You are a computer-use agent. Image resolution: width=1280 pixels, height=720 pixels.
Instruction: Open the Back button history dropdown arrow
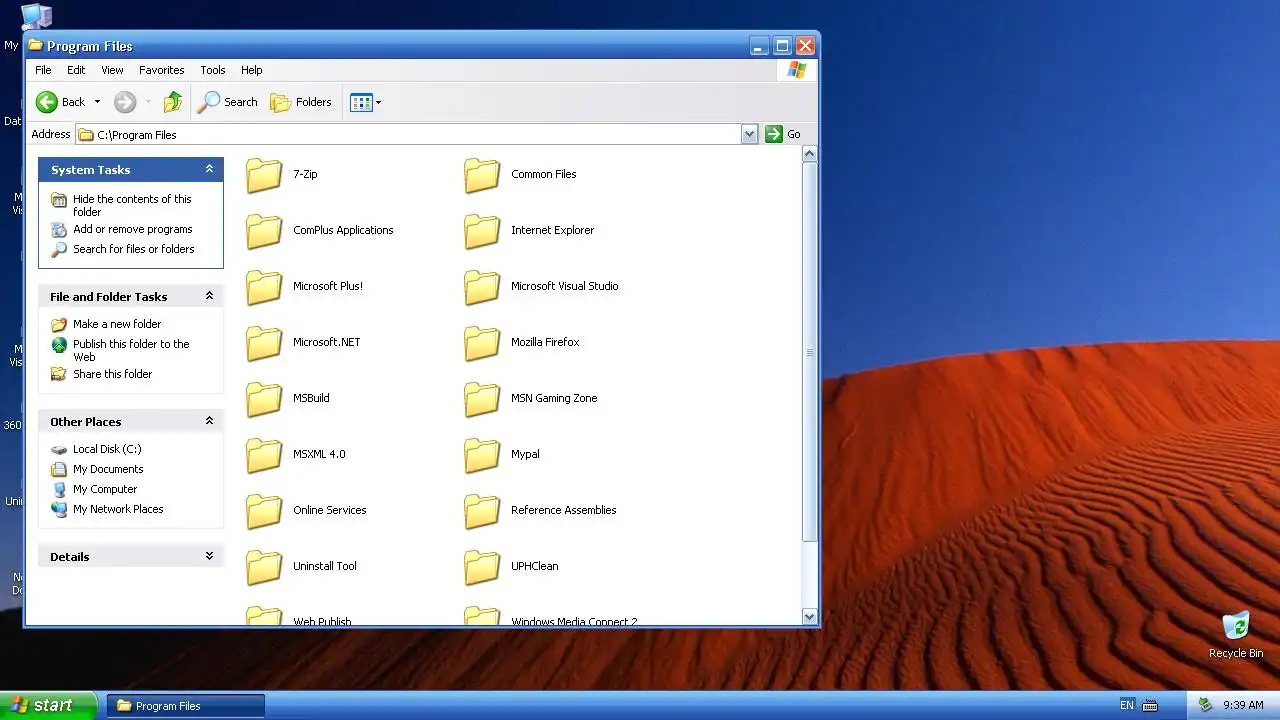pyautogui.click(x=97, y=102)
